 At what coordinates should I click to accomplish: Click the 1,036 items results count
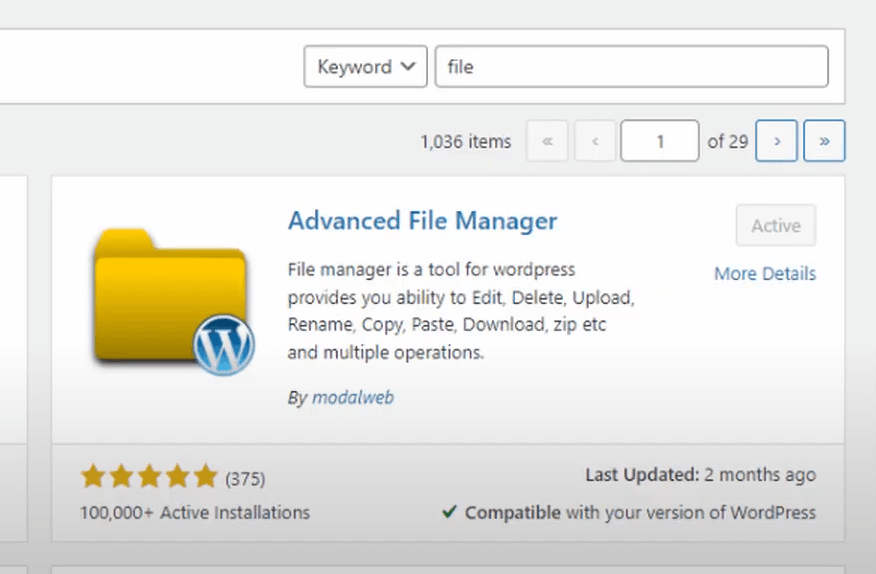pyautogui.click(x=465, y=142)
